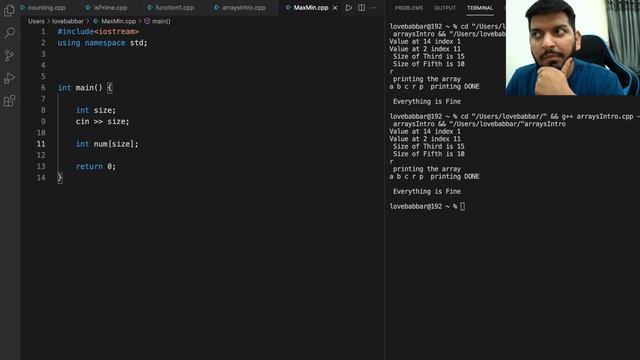Open the Source Control view
Screen dimensions: 640x360
(9, 56)
